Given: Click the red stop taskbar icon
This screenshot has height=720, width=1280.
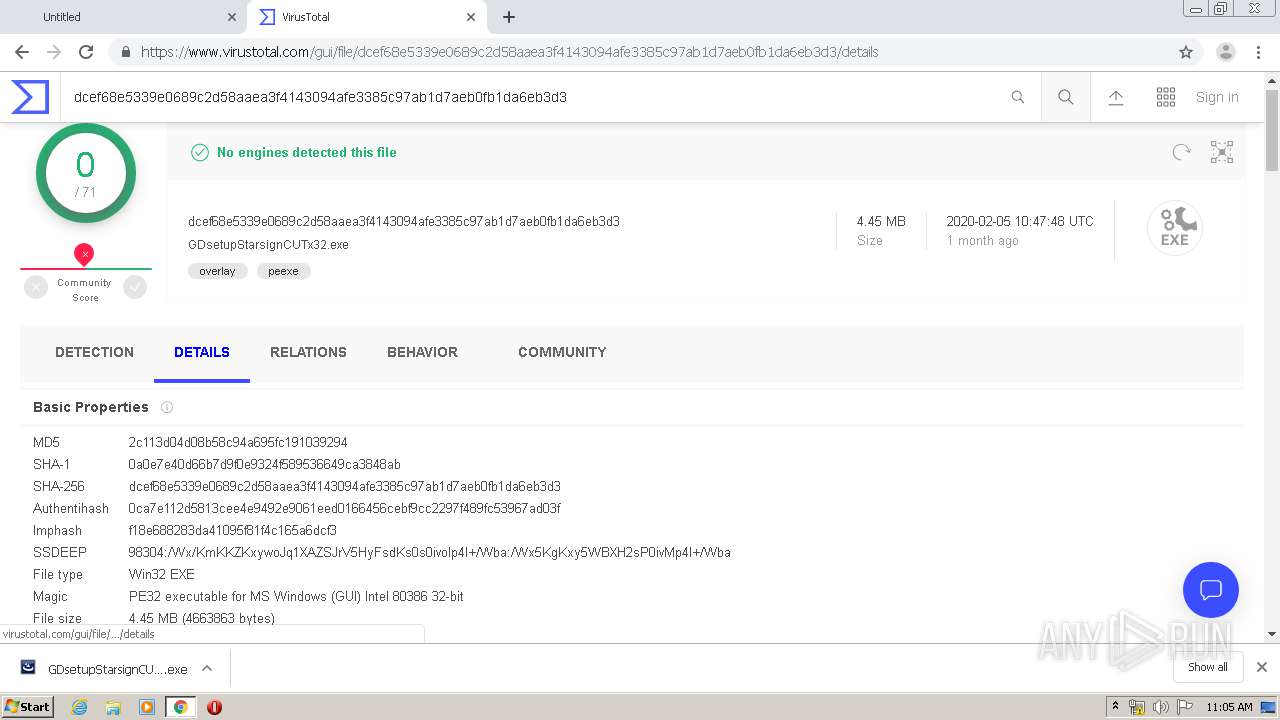Looking at the screenshot, I should [214, 707].
